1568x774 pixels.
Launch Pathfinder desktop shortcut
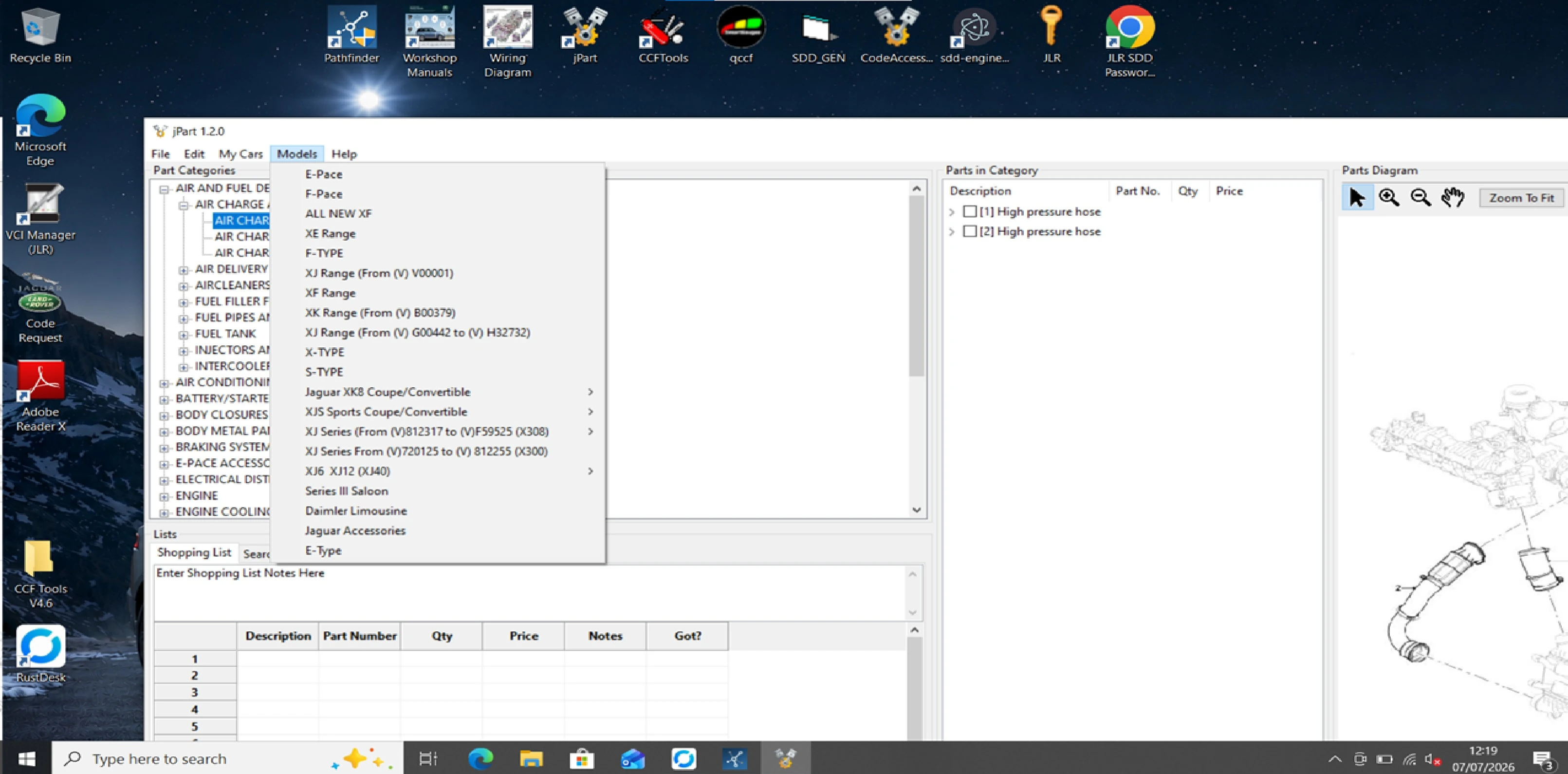coord(351,36)
